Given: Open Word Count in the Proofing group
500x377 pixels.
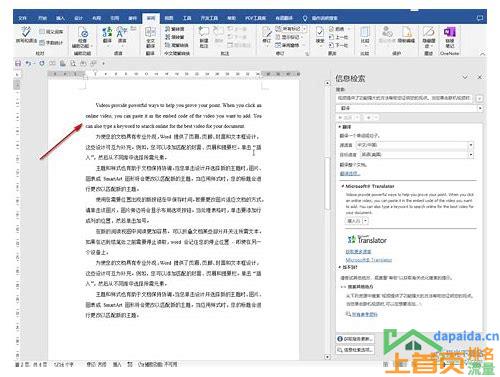Looking at the screenshot, I should point(51,43).
